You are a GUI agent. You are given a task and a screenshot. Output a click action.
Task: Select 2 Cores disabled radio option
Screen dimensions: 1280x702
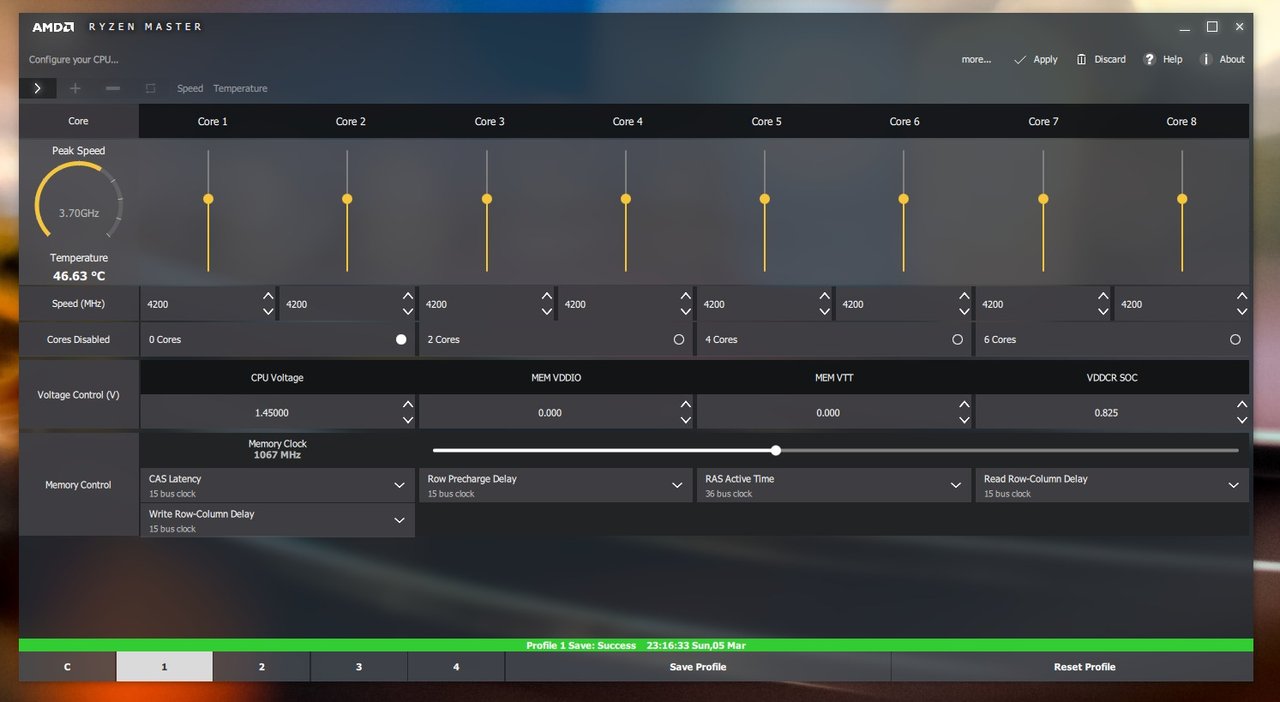679,339
